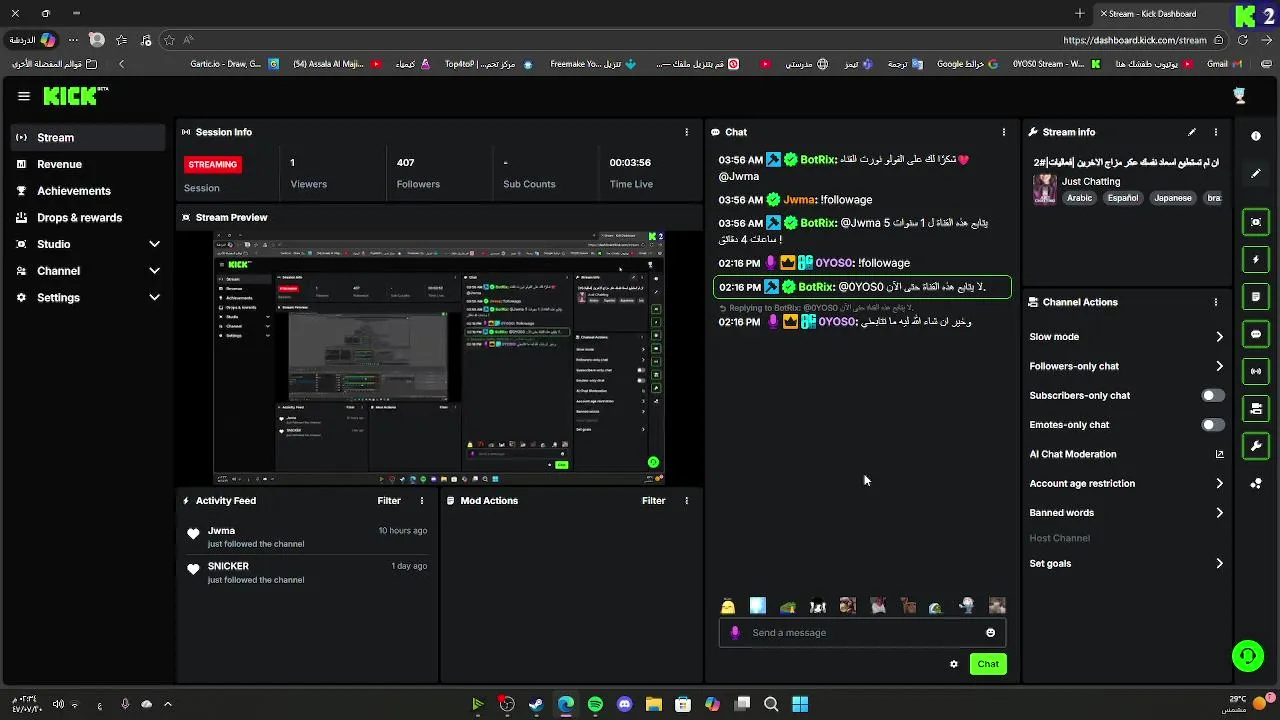The image size is (1280, 720).
Task: Toggle Emotes-only chat switch
Action: point(1213,425)
